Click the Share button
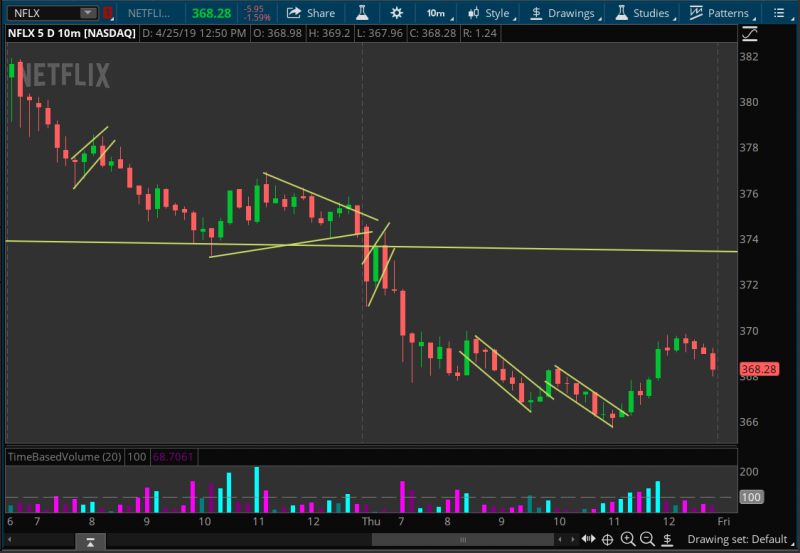 click(x=311, y=13)
